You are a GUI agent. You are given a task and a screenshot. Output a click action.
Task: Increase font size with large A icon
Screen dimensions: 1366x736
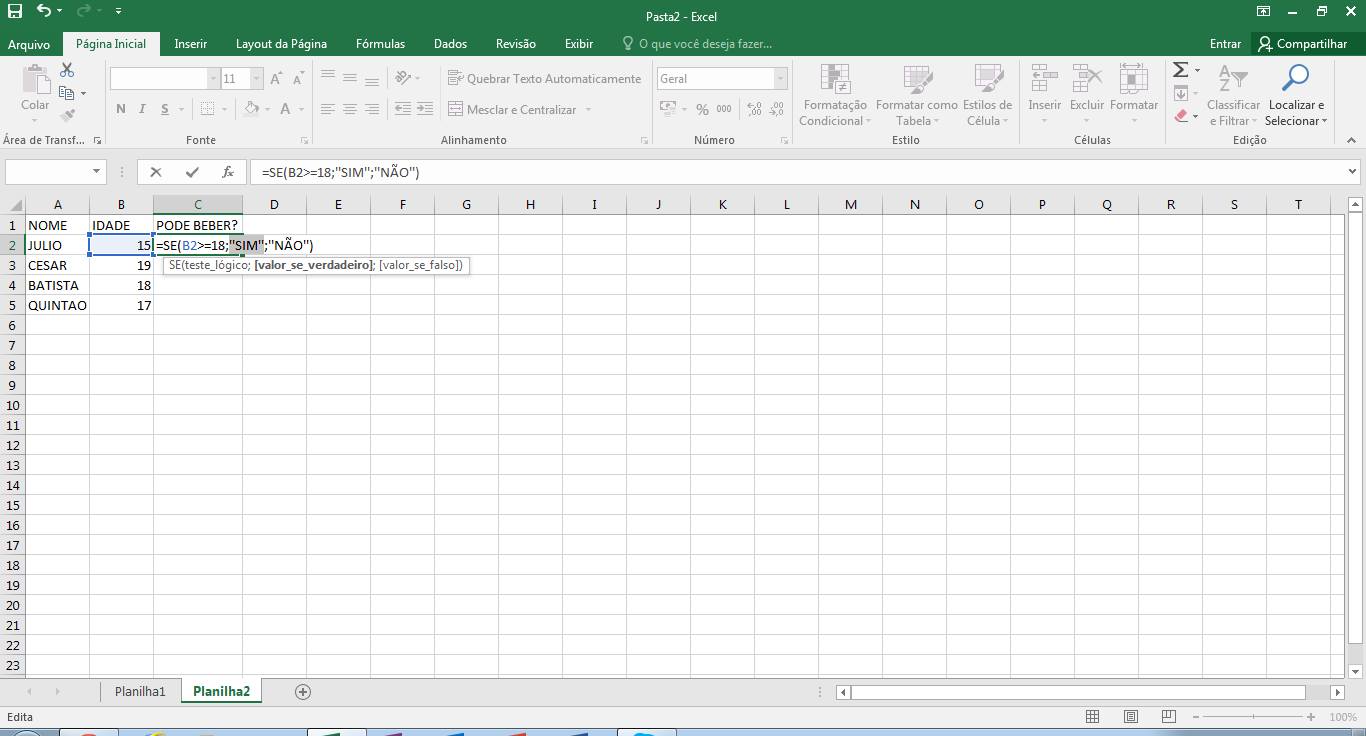(277, 78)
